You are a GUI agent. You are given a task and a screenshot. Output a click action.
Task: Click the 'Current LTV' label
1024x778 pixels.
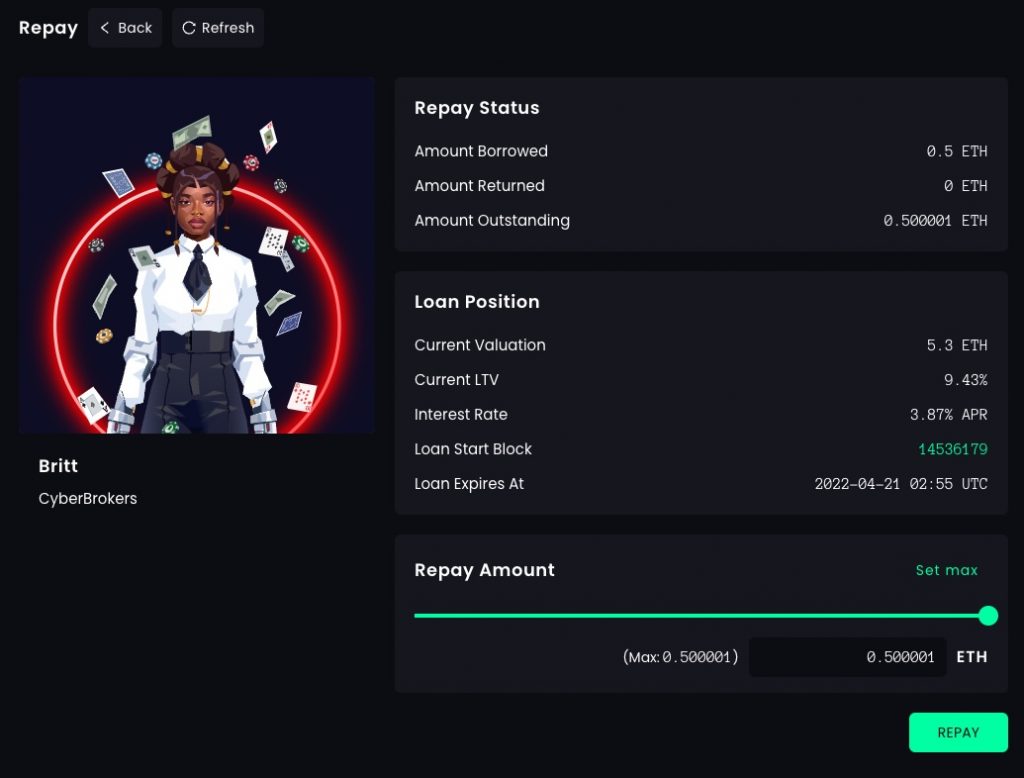coord(456,380)
